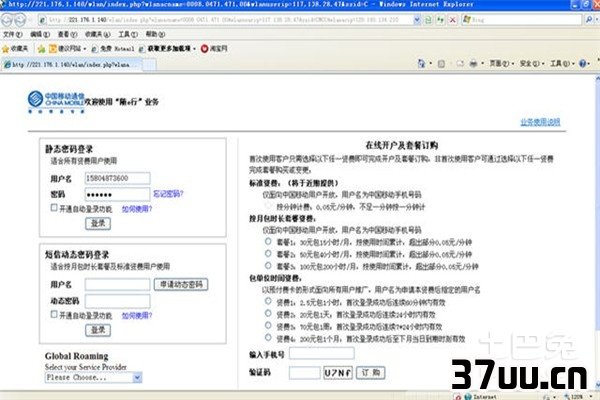Open 如何使用? link in static password section
Screen dimensions: 600x400
(137, 209)
